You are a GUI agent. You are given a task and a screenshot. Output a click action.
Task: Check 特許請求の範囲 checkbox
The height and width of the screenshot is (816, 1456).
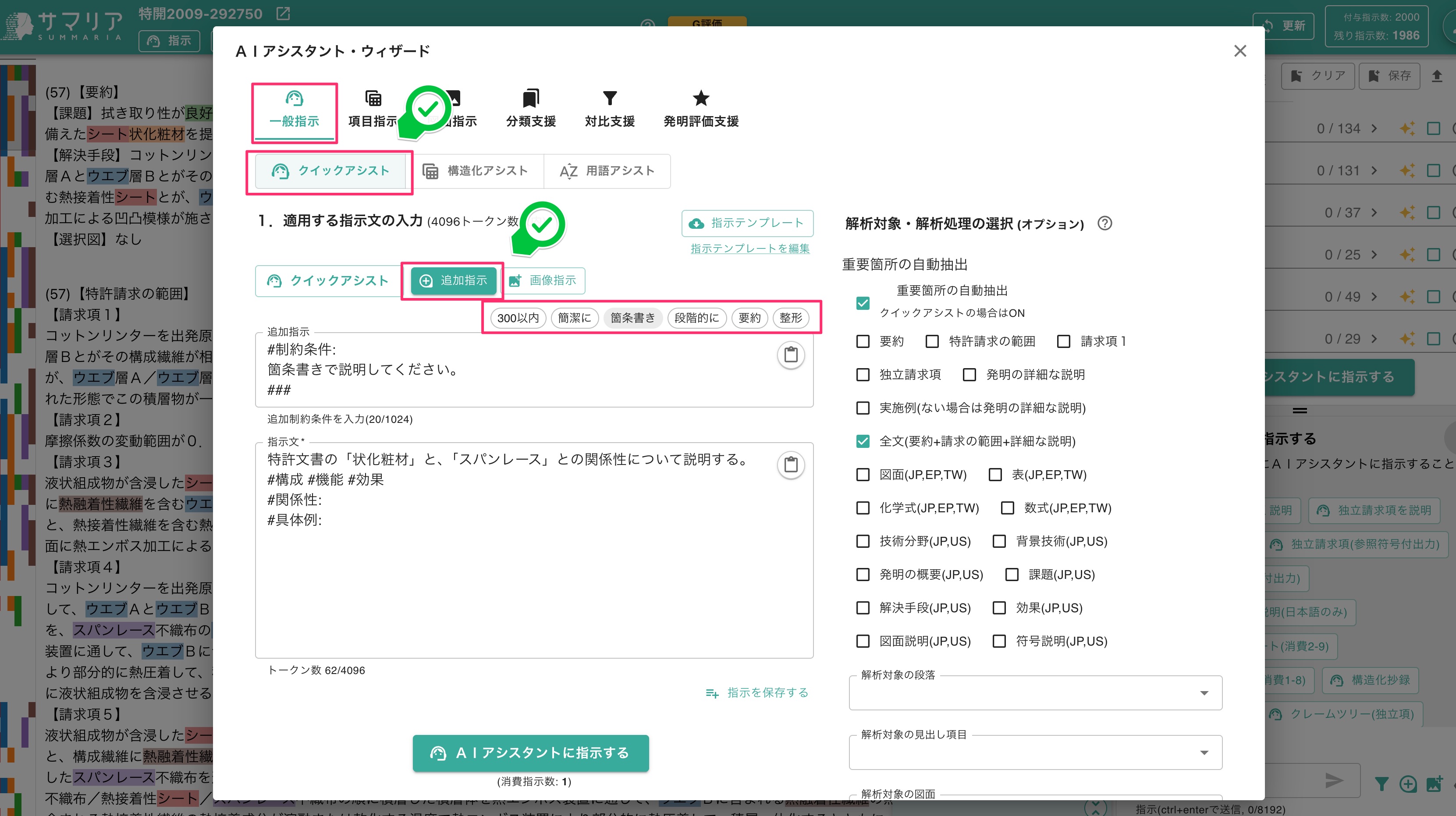(x=932, y=341)
